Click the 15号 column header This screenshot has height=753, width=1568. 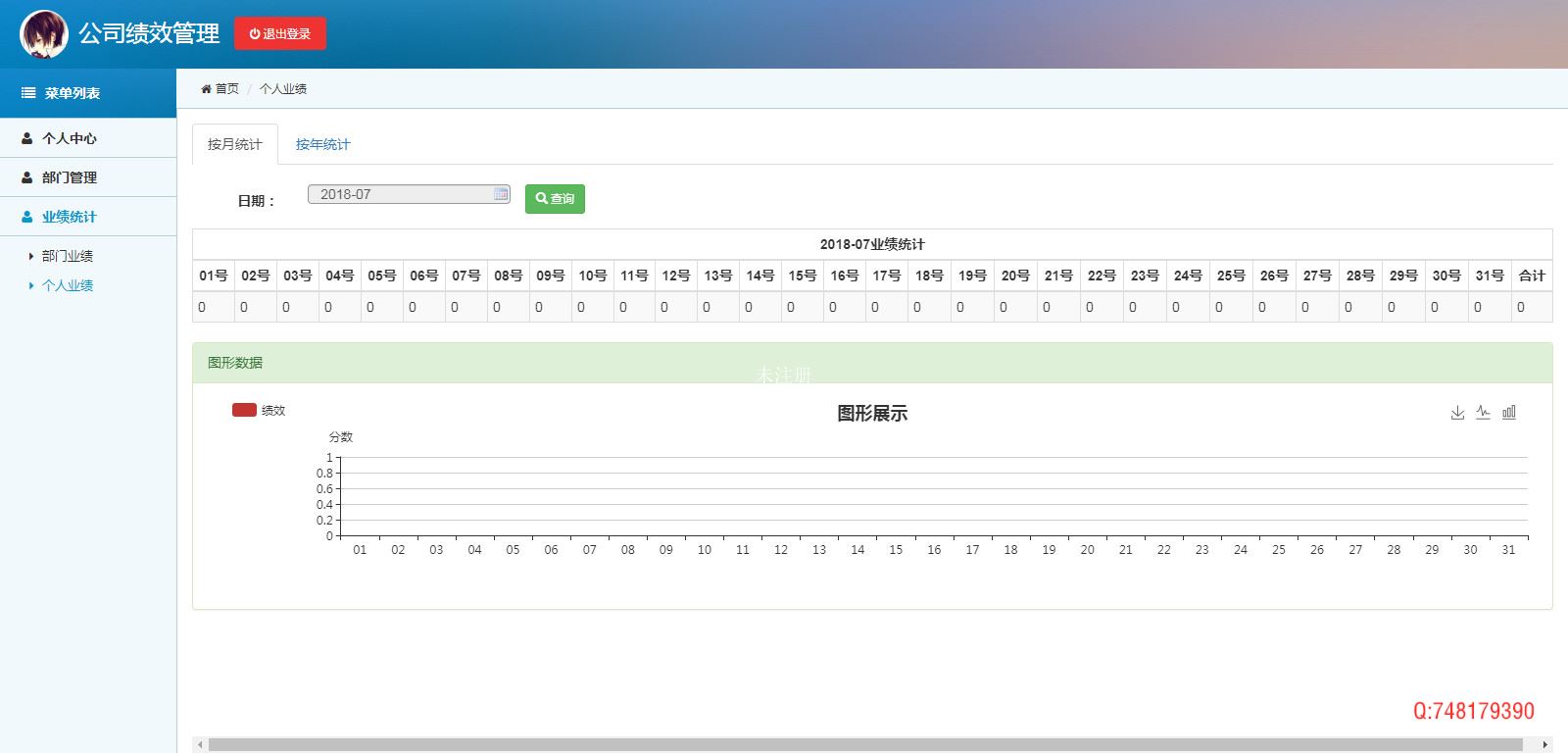tap(803, 276)
